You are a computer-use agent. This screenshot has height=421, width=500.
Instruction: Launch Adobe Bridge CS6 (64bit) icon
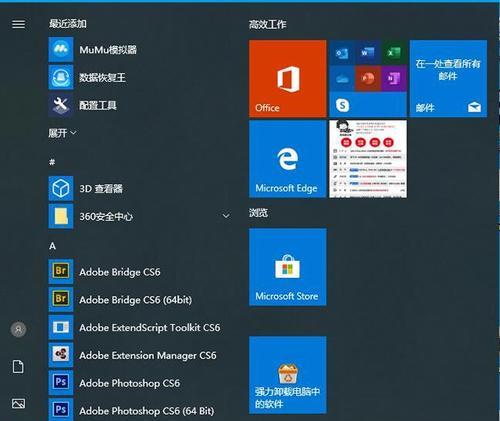pos(61,300)
